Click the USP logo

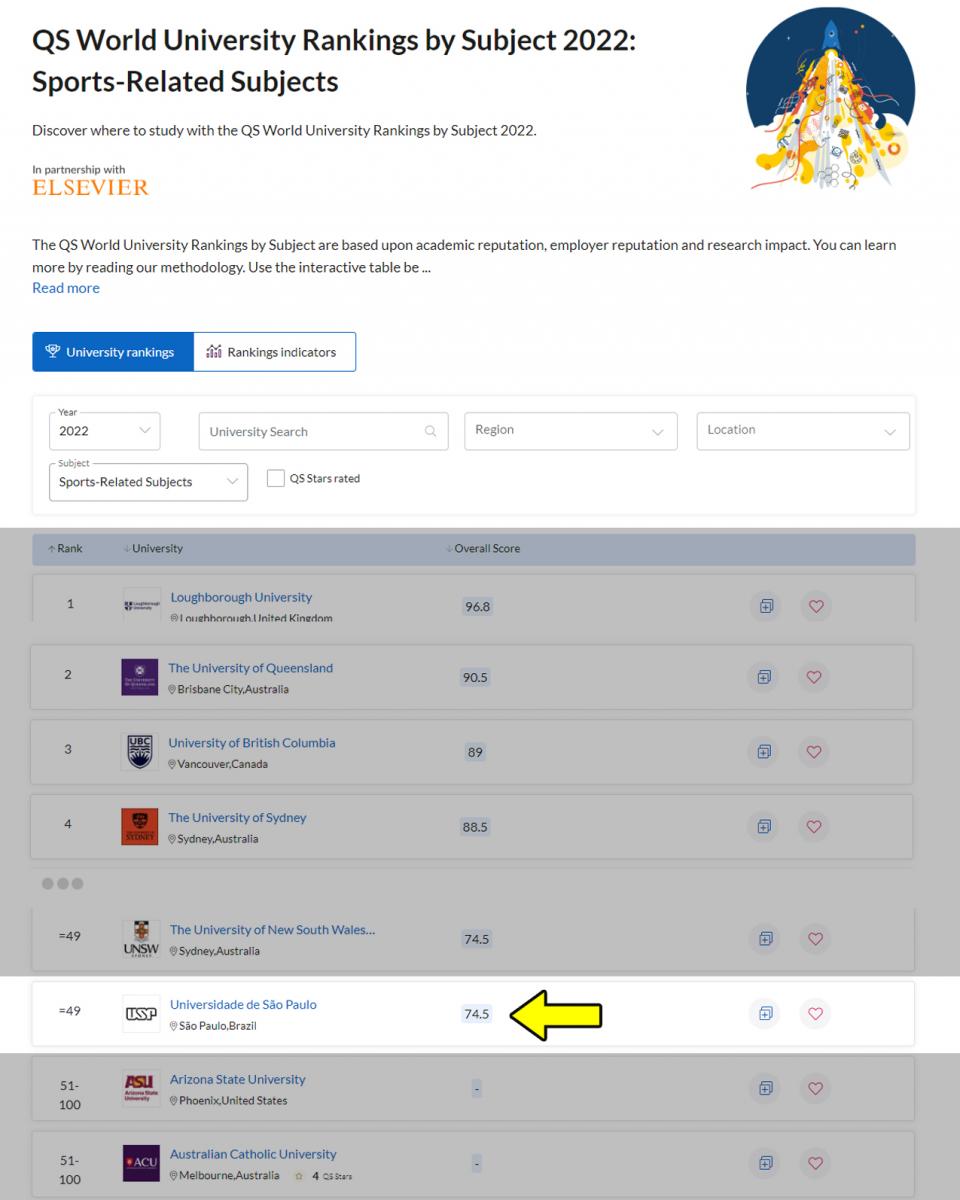click(x=141, y=1014)
